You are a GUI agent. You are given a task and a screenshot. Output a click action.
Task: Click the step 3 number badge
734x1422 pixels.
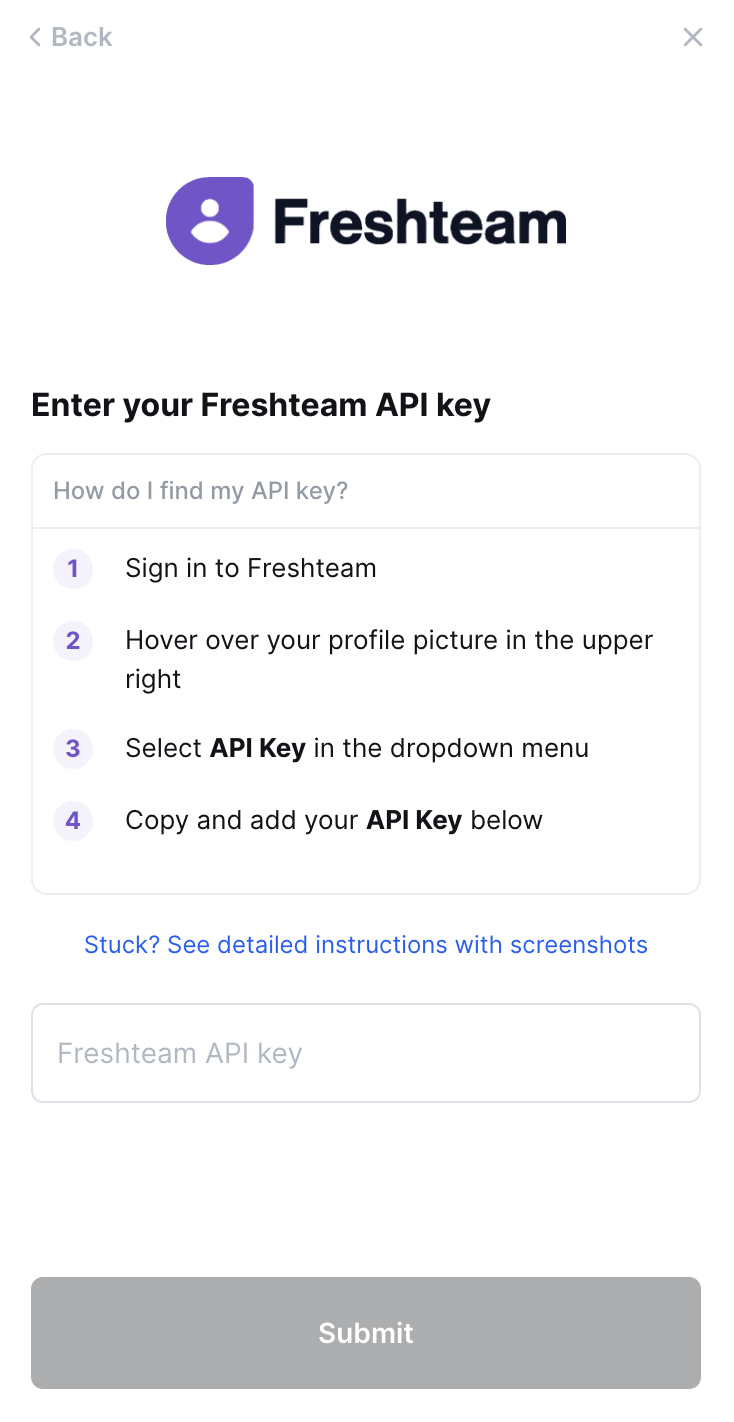(x=73, y=749)
